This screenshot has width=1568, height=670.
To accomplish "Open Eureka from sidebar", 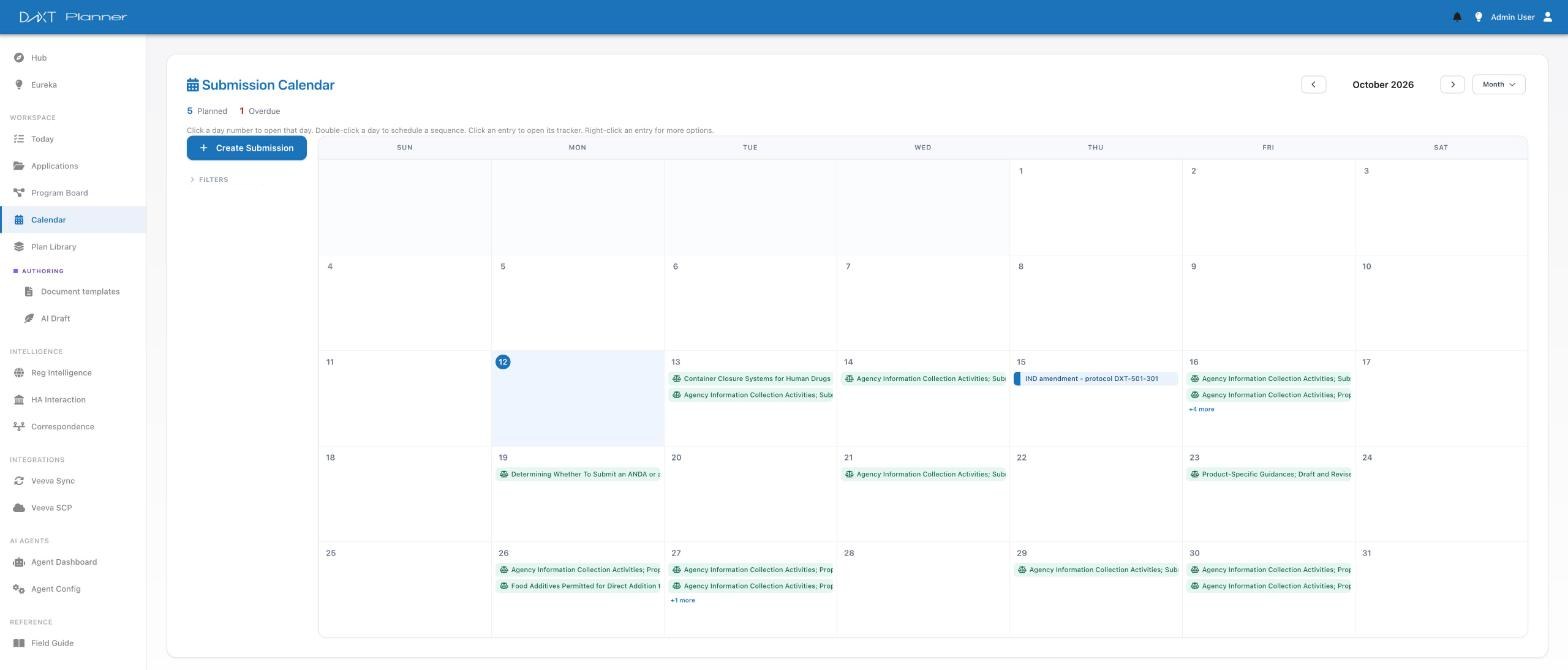I will 73,85.
